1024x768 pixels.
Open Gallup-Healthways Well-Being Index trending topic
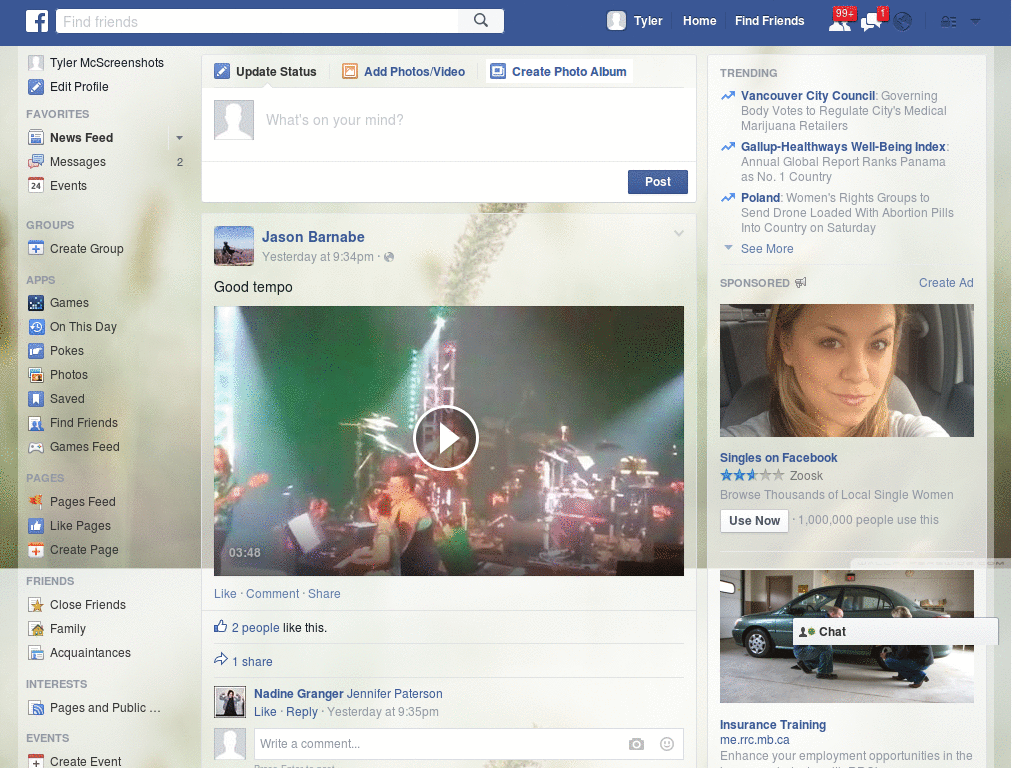point(843,147)
